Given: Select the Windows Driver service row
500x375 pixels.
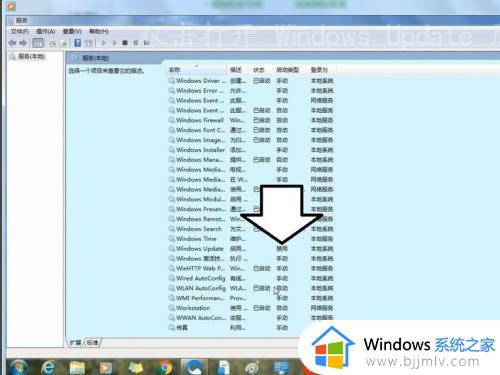Looking at the screenshot, I should [x=251, y=81].
